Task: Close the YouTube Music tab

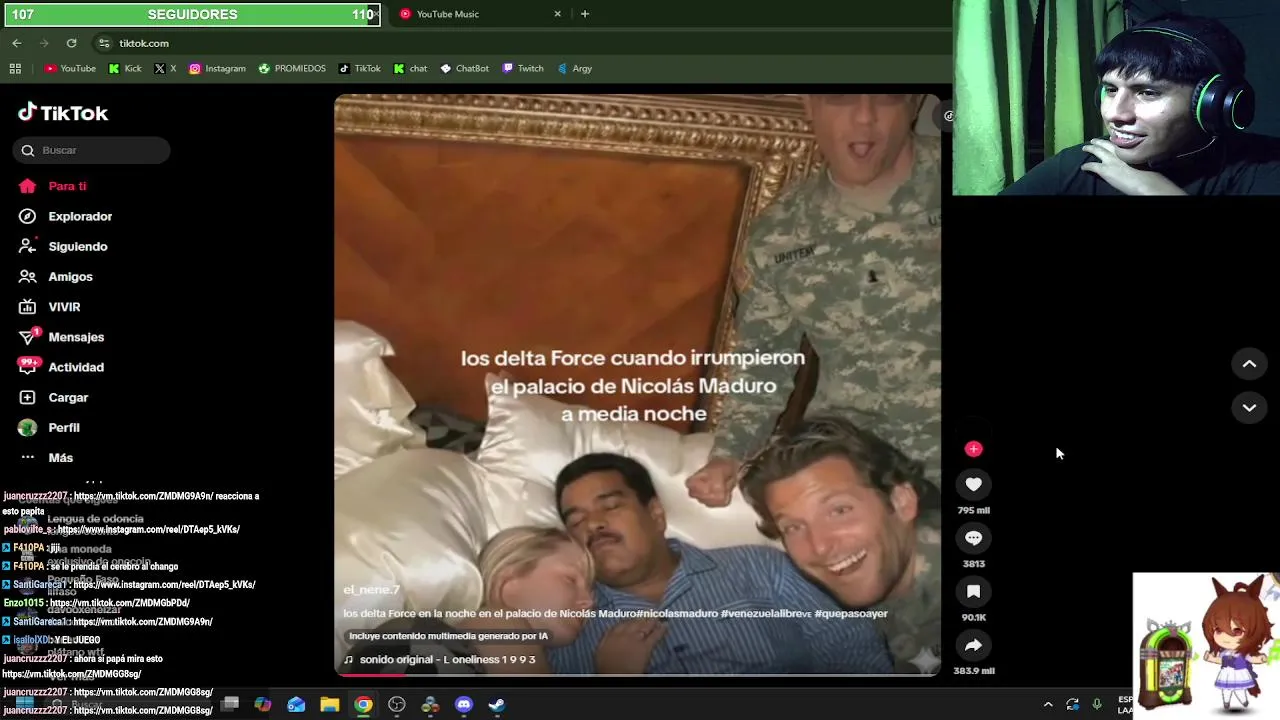Action: (x=557, y=14)
